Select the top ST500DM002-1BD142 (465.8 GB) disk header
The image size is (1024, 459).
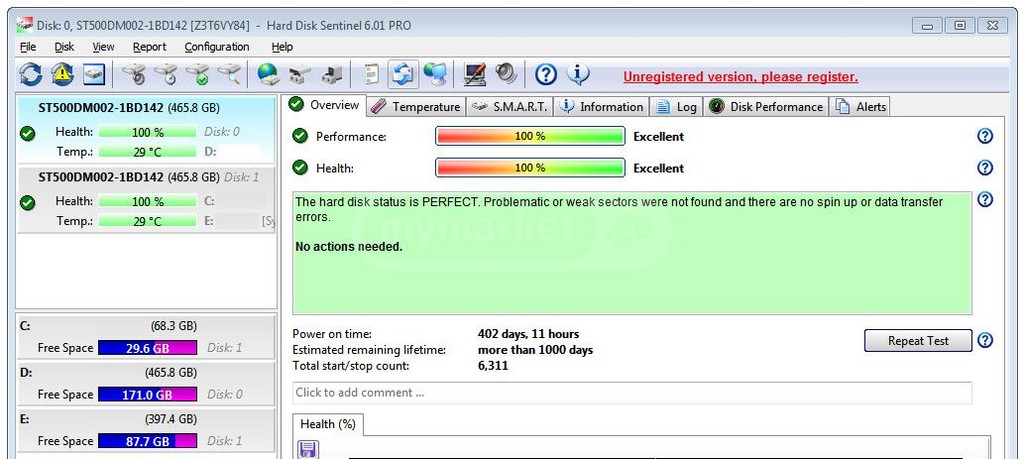pyautogui.click(x=129, y=108)
